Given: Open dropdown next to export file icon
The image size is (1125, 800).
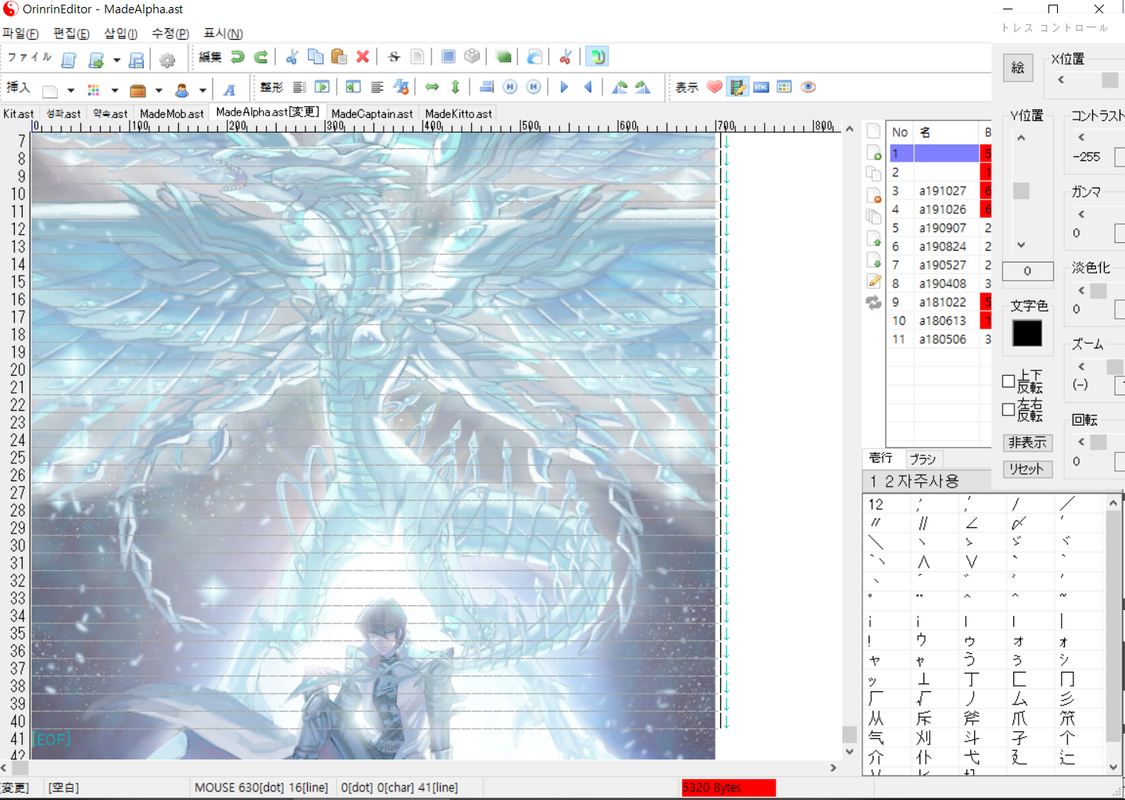Looking at the screenshot, I should [x=116, y=60].
